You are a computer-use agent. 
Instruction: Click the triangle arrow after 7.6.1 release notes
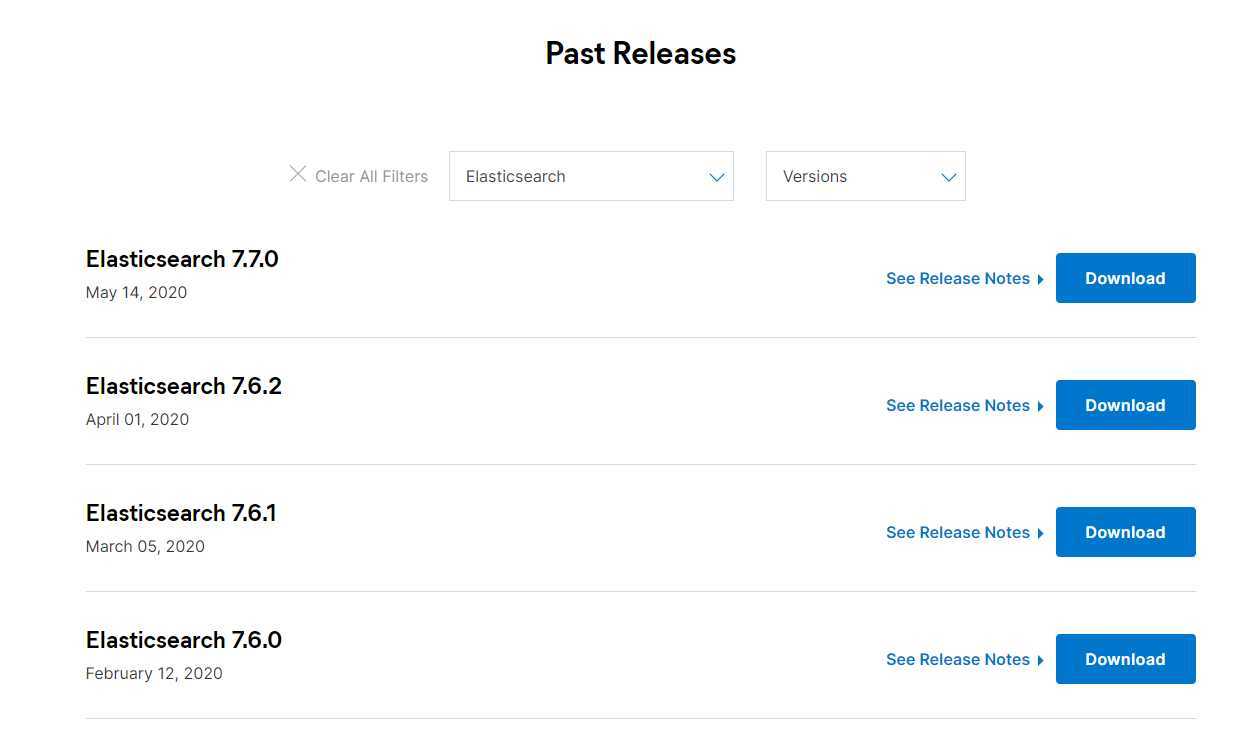[1040, 533]
